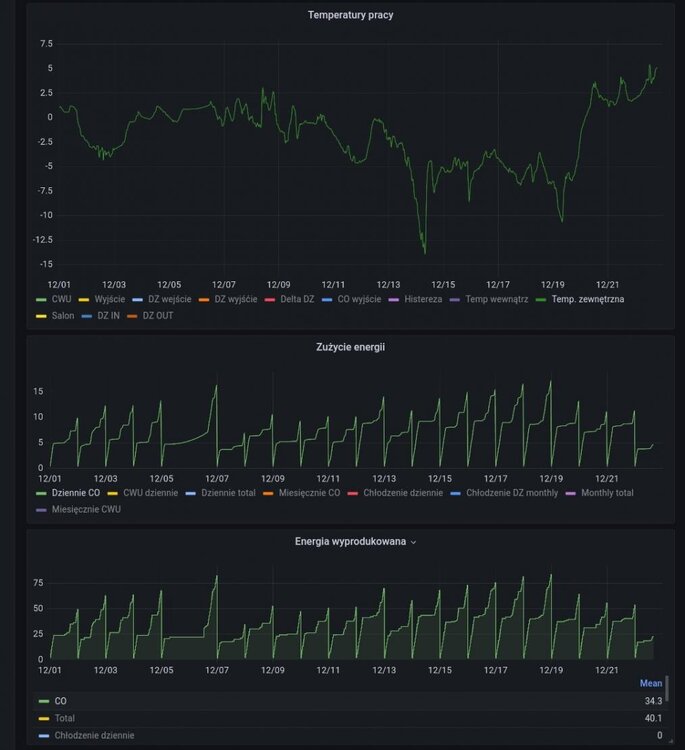The image size is (685, 750).
Task: Sort the legend by the Mean column
Action: [x=650, y=683]
